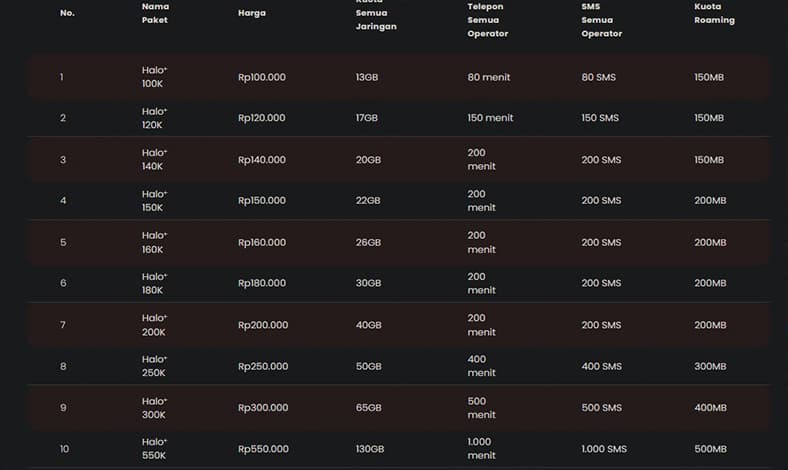Click the price 'Rp150.000'

click(262, 201)
